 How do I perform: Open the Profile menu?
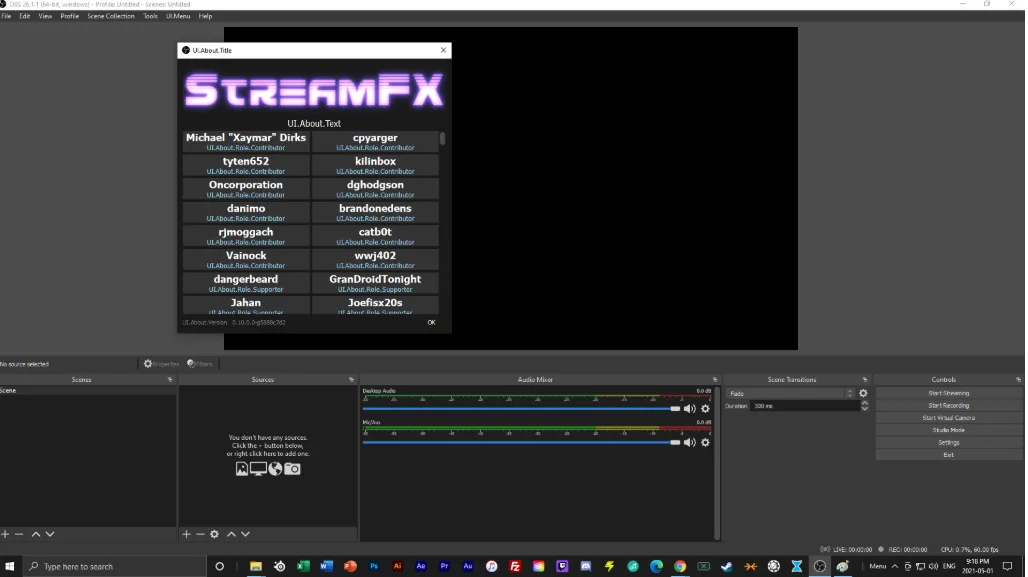(x=69, y=16)
